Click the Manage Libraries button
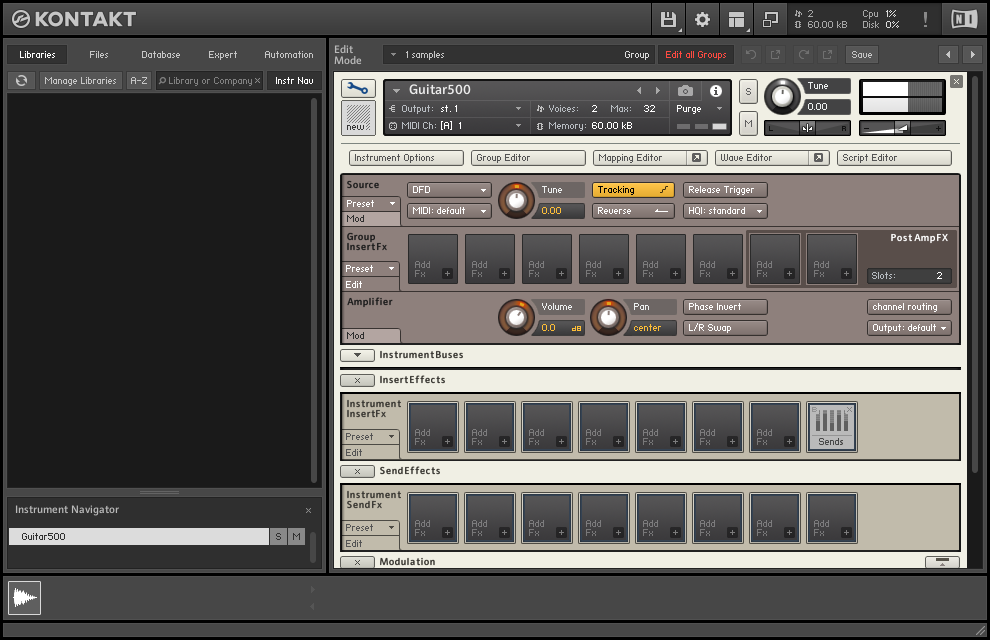 (x=80, y=81)
